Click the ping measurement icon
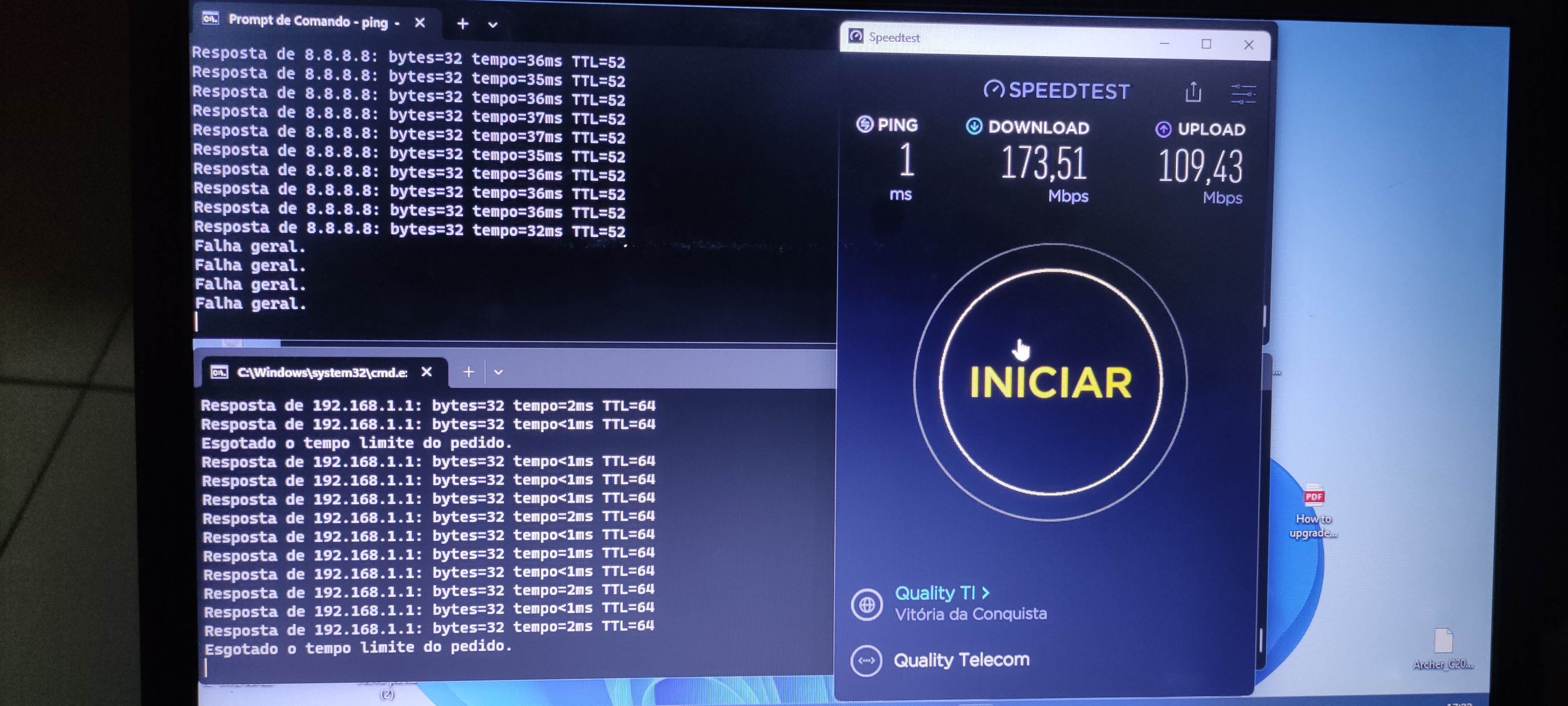Viewport: 1568px width, 706px height. click(x=864, y=124)
